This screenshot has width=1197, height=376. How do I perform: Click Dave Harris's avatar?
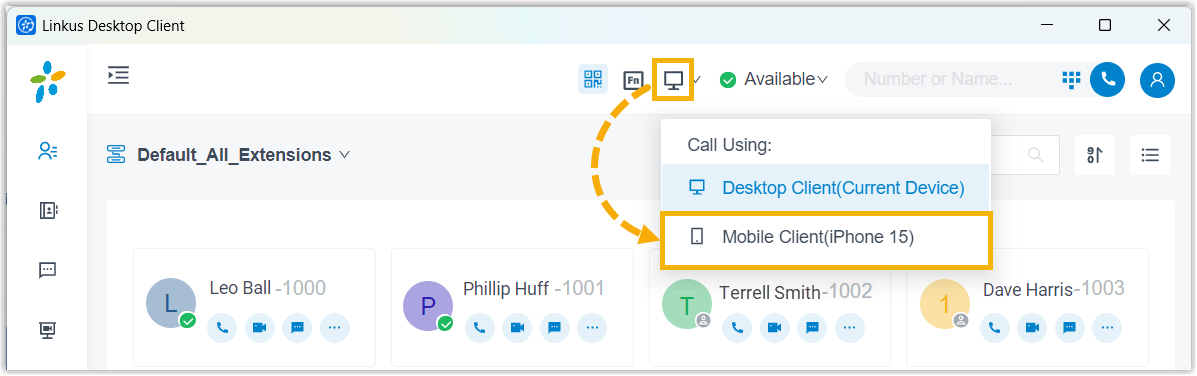(944, 304)
